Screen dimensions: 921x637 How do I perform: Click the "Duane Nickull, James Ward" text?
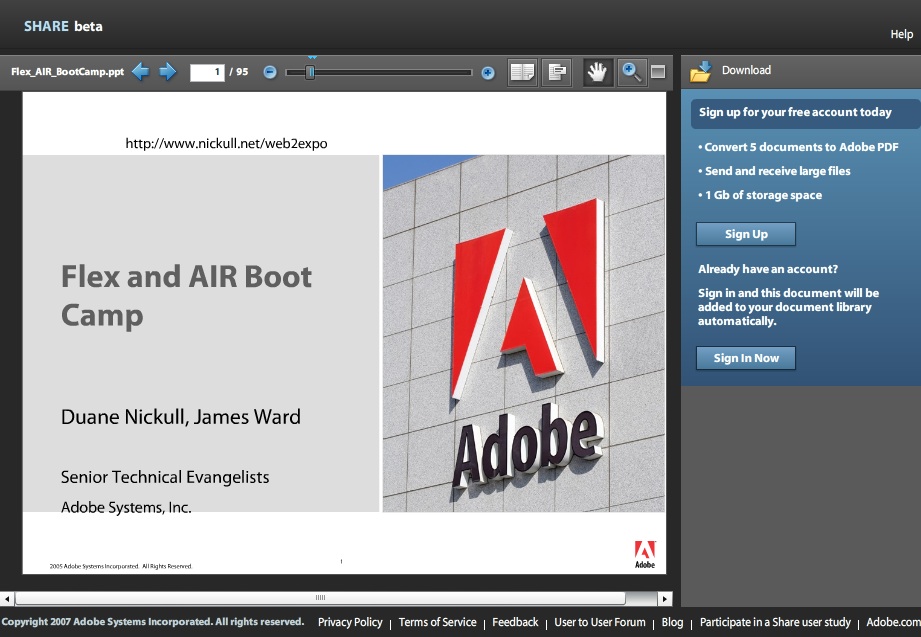(x=181, y=417)
